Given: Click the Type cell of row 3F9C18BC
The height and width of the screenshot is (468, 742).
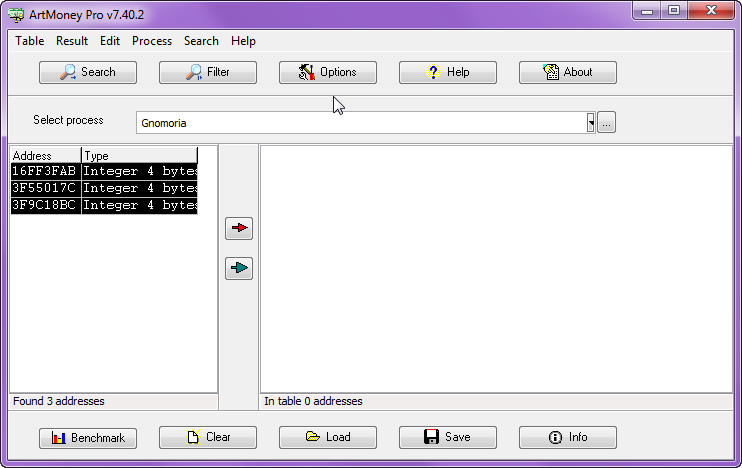Looking at the screenshot, I should coord(140,205).
